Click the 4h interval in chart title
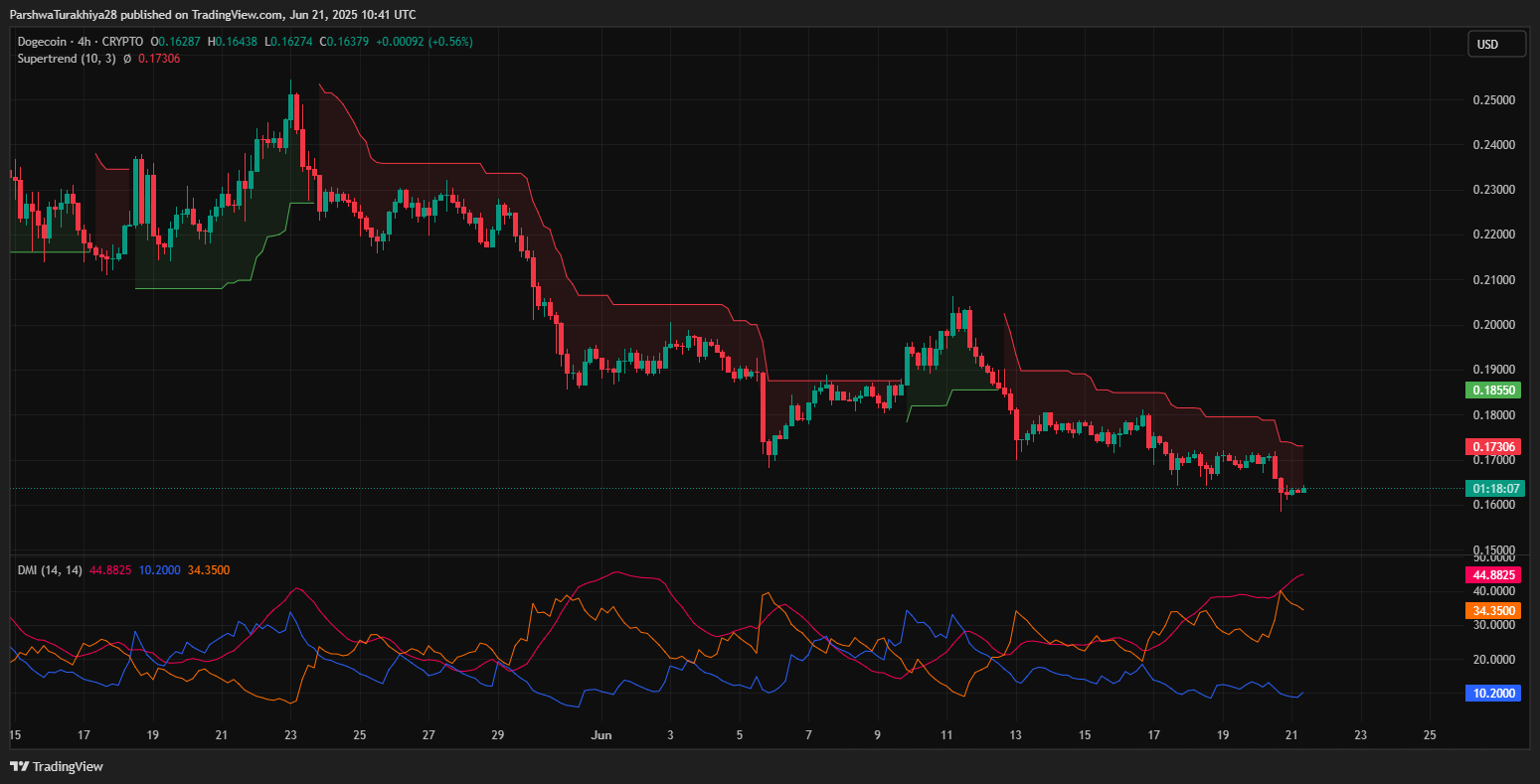 [85, 42]
